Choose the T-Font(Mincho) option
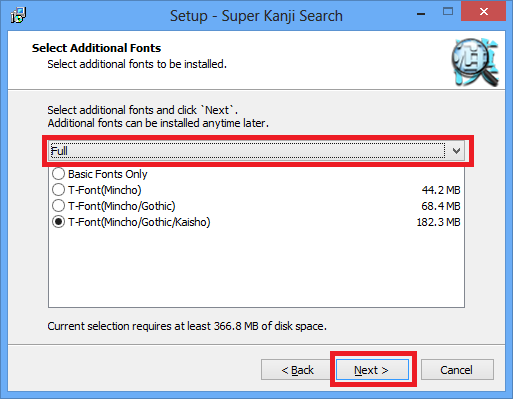513x399 pixels. [58, 190]
